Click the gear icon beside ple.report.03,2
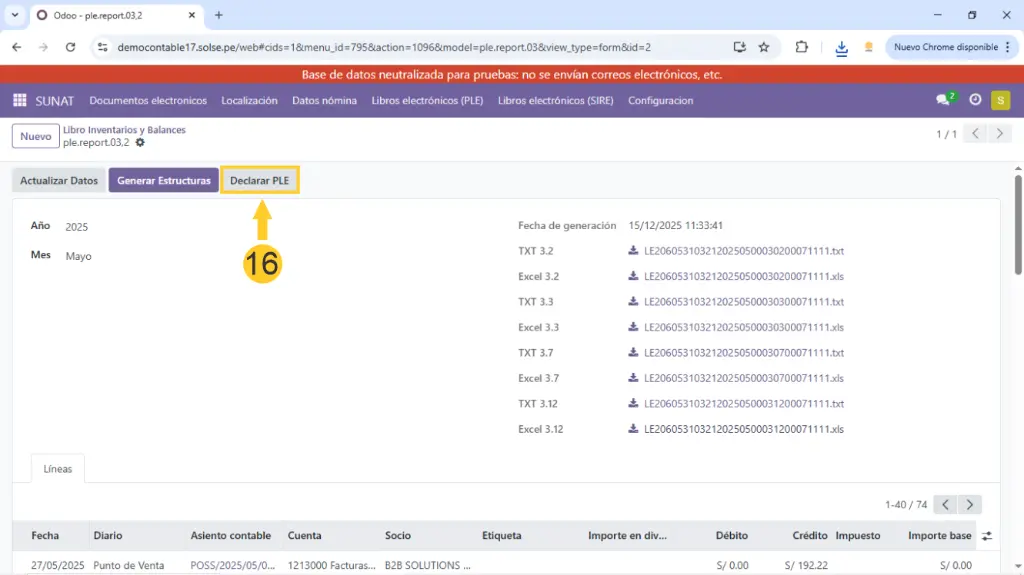 click(x=140, y=143)
